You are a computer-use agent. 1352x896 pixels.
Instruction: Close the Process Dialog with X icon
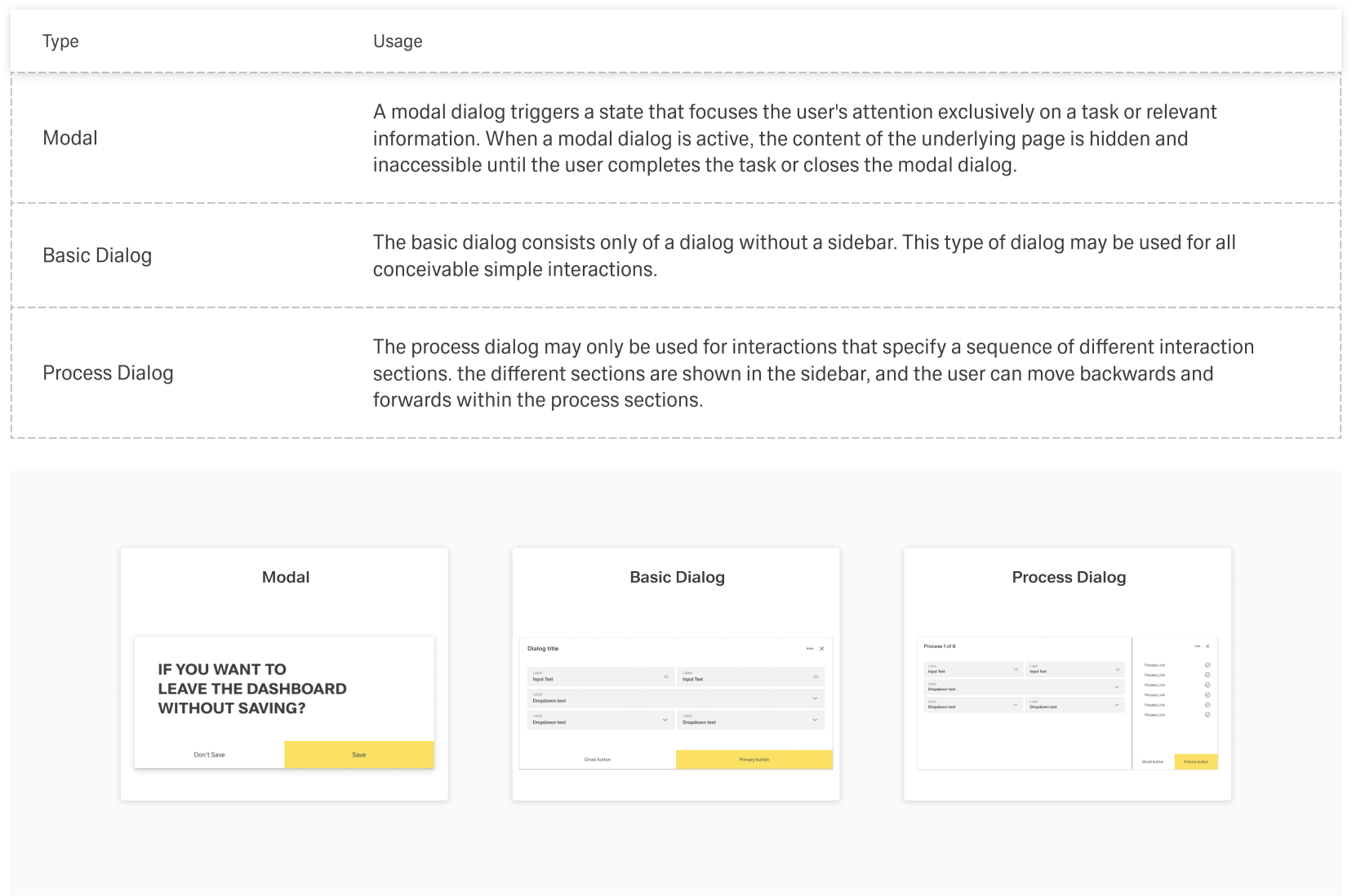[x=1207, y=646]
